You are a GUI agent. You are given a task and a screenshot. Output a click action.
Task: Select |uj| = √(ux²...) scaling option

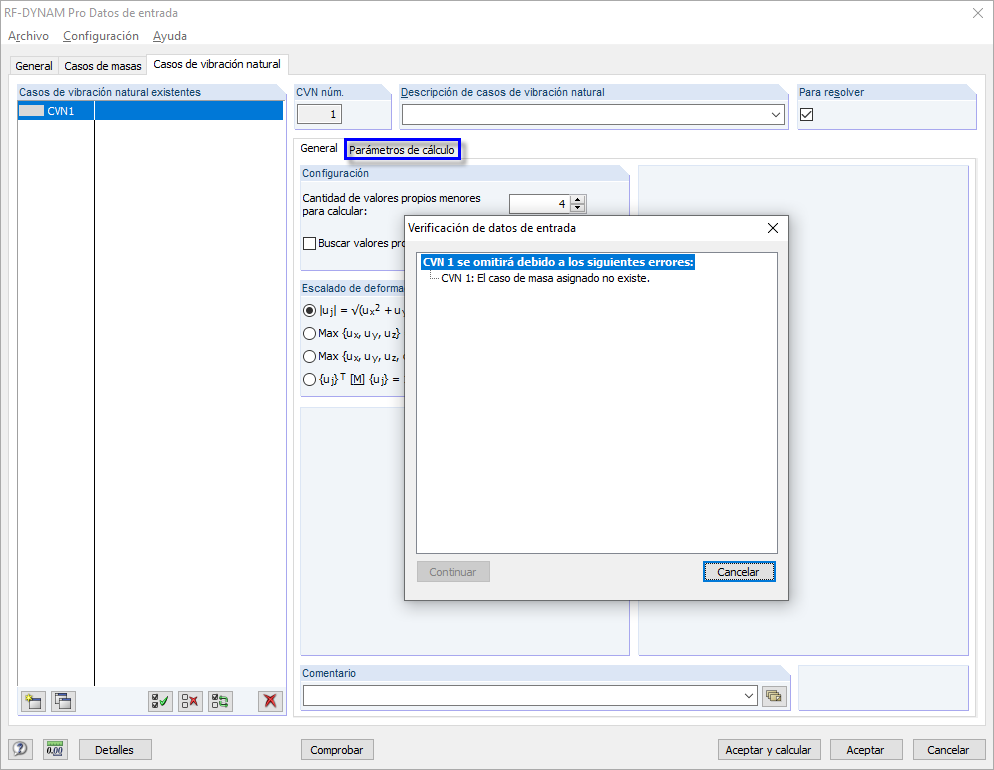(x=309, y=311)
